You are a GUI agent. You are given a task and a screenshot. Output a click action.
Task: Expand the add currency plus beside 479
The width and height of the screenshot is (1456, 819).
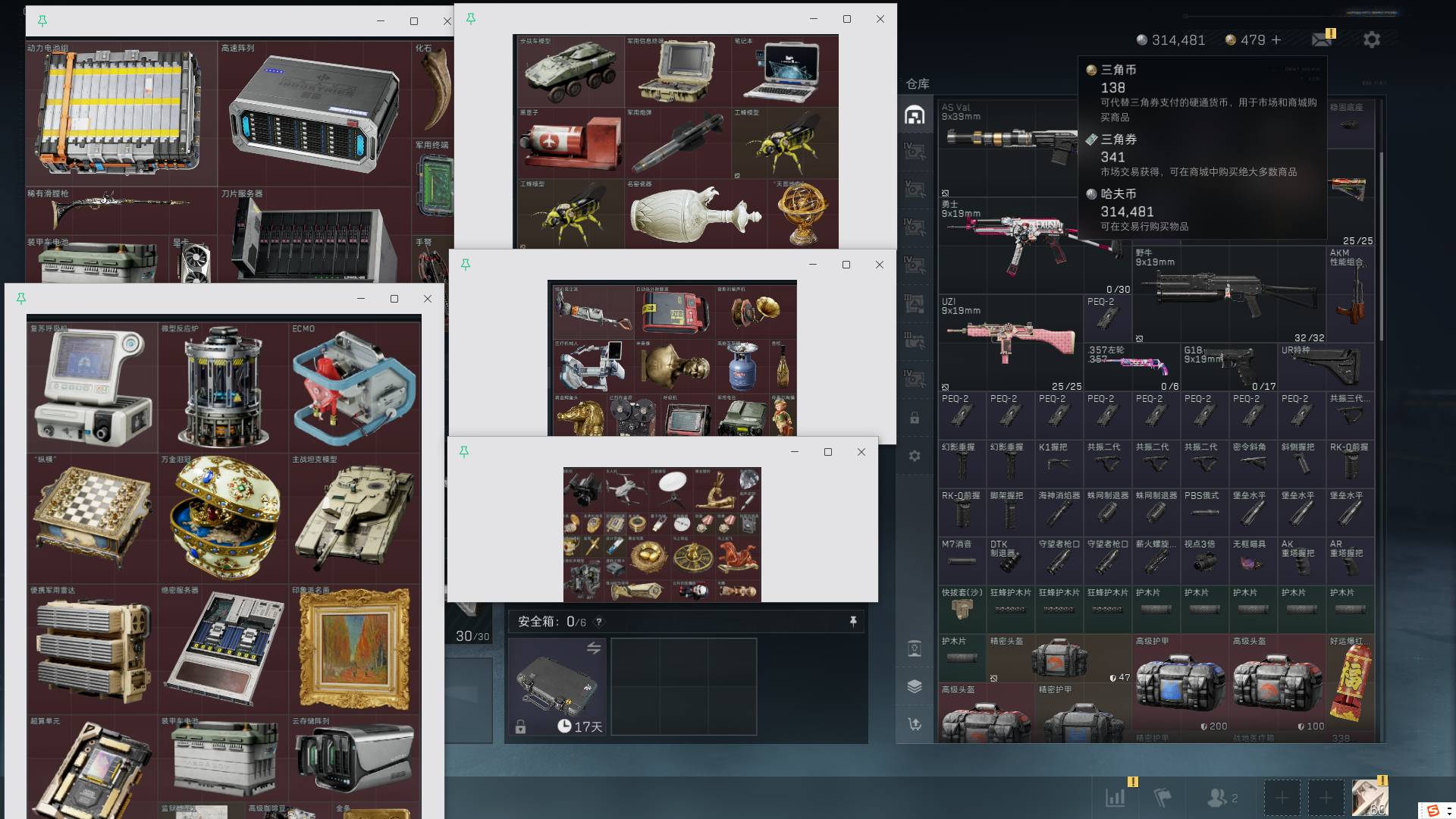pos(1276,39)
